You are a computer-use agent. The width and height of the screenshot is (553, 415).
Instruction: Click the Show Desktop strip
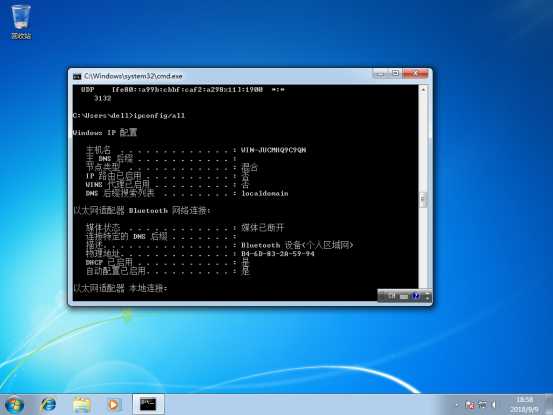click(549, 404)
